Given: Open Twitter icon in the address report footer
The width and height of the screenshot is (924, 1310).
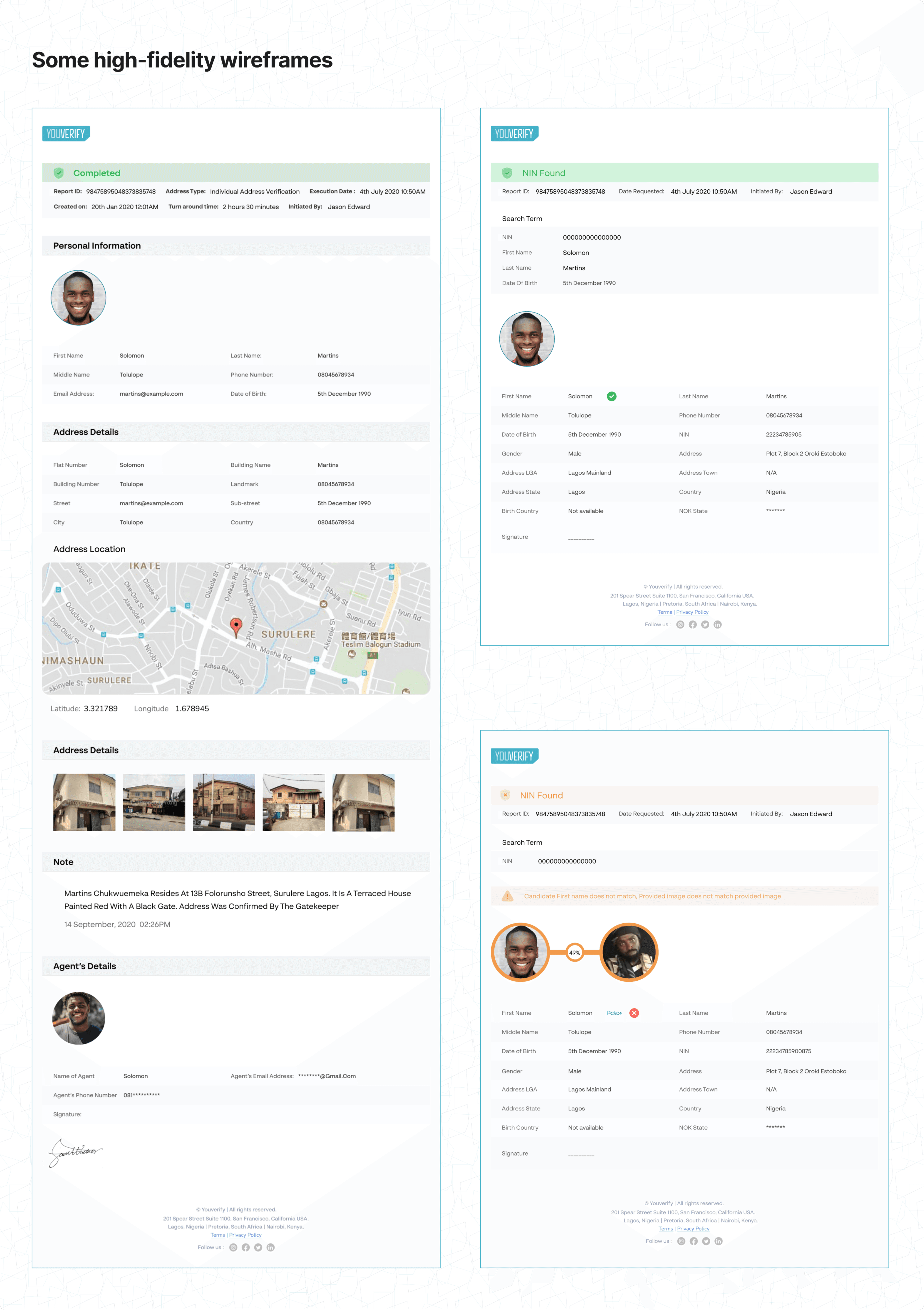Looking at the screenshot, I should click(258, 1247).
